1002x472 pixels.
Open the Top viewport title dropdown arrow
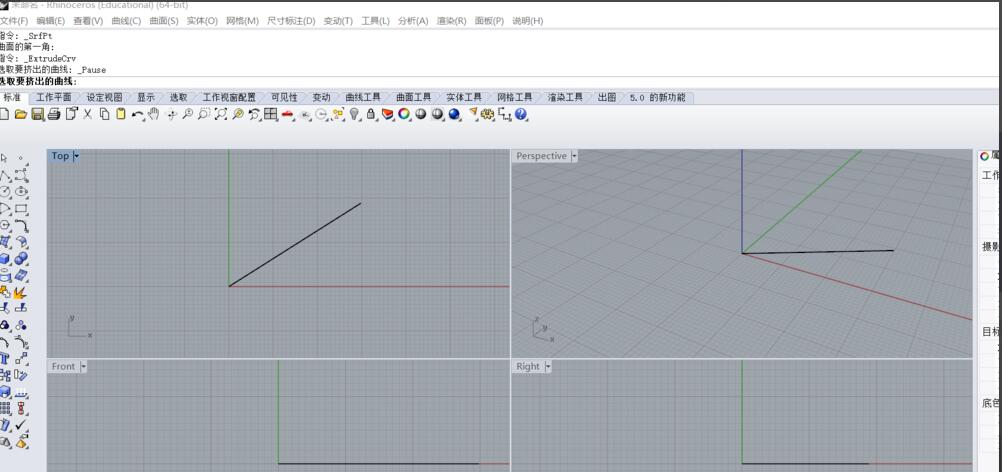pos(77,156)
